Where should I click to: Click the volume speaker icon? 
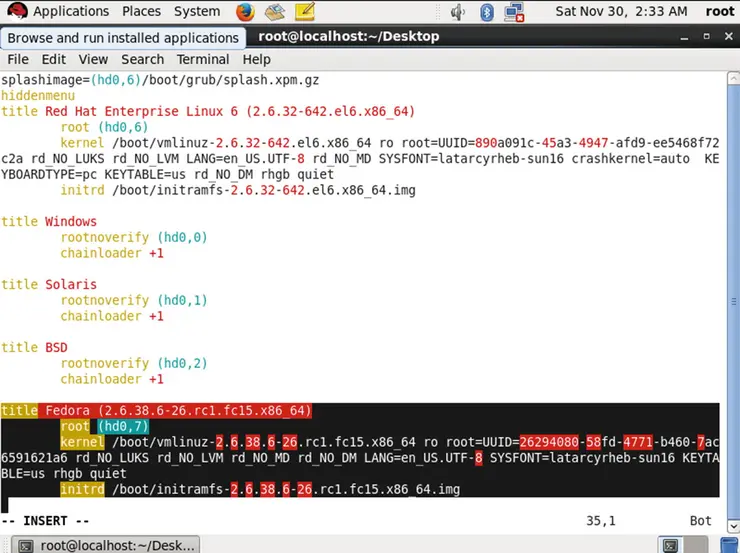coord(458,12)
